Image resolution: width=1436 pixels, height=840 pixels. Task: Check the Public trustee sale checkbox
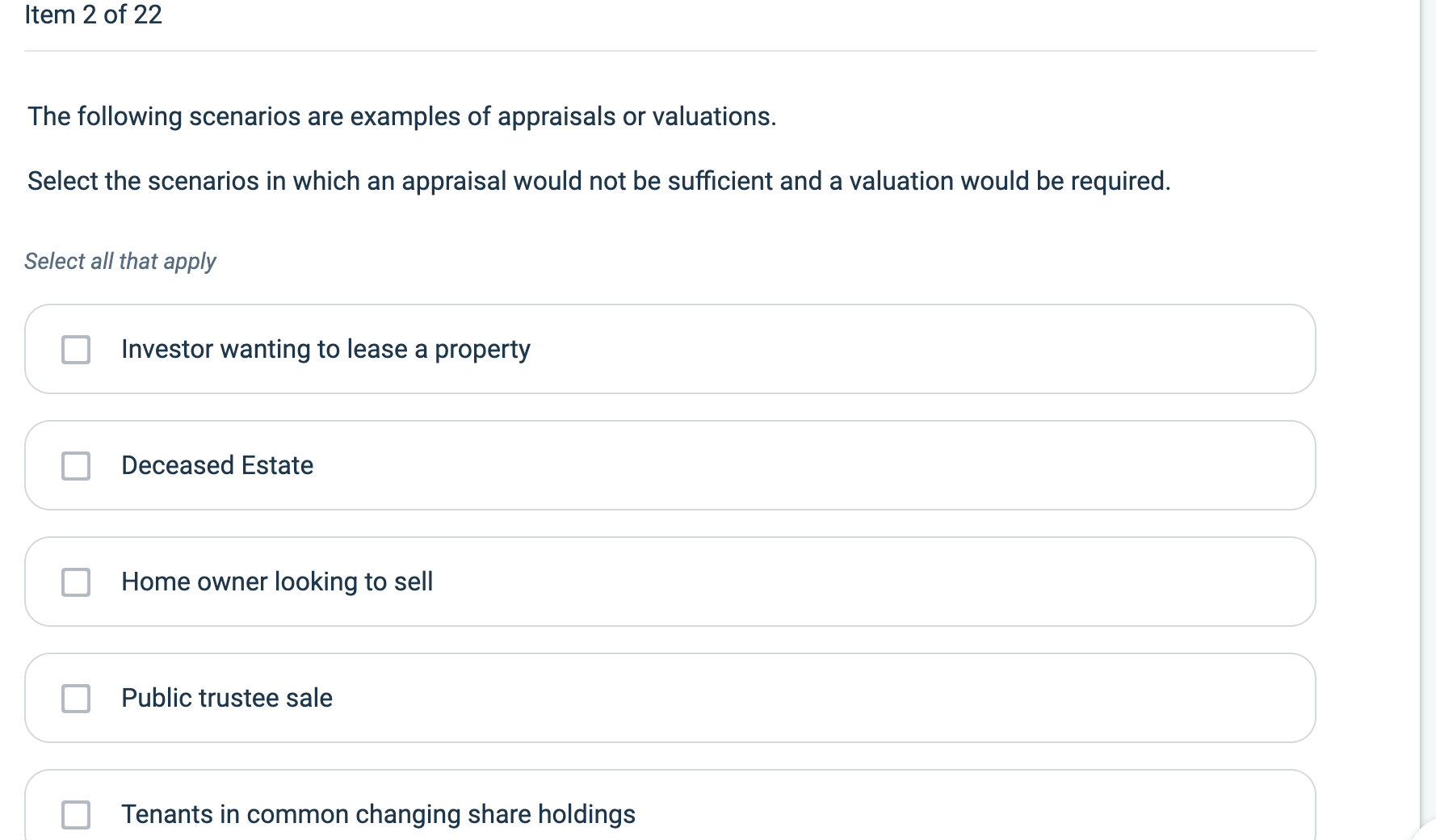click(75, 698)
